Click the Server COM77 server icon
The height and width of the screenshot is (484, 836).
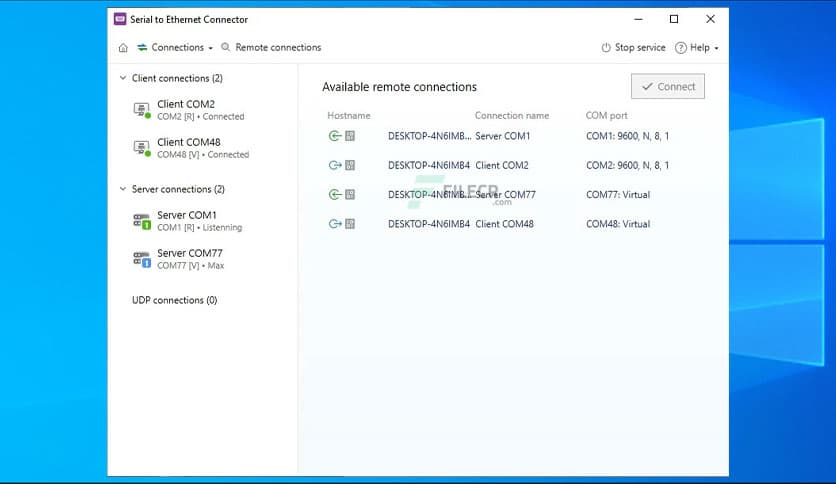142,259
